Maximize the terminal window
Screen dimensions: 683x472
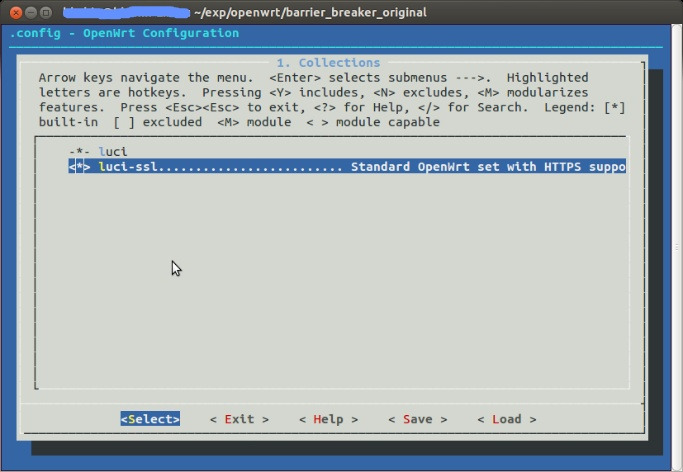coord(45,13)
